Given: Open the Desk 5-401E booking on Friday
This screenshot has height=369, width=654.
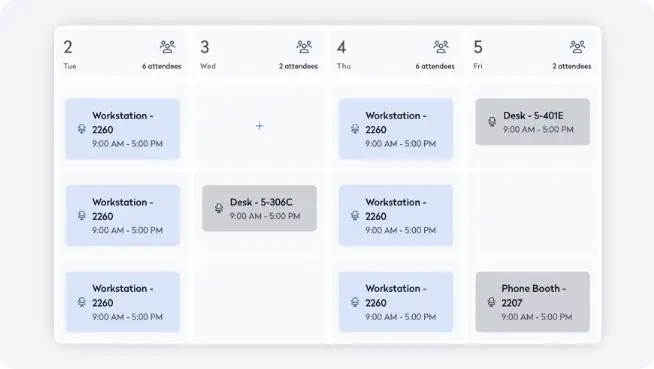Looking at the screenshot, I should [x=533, y=122].
